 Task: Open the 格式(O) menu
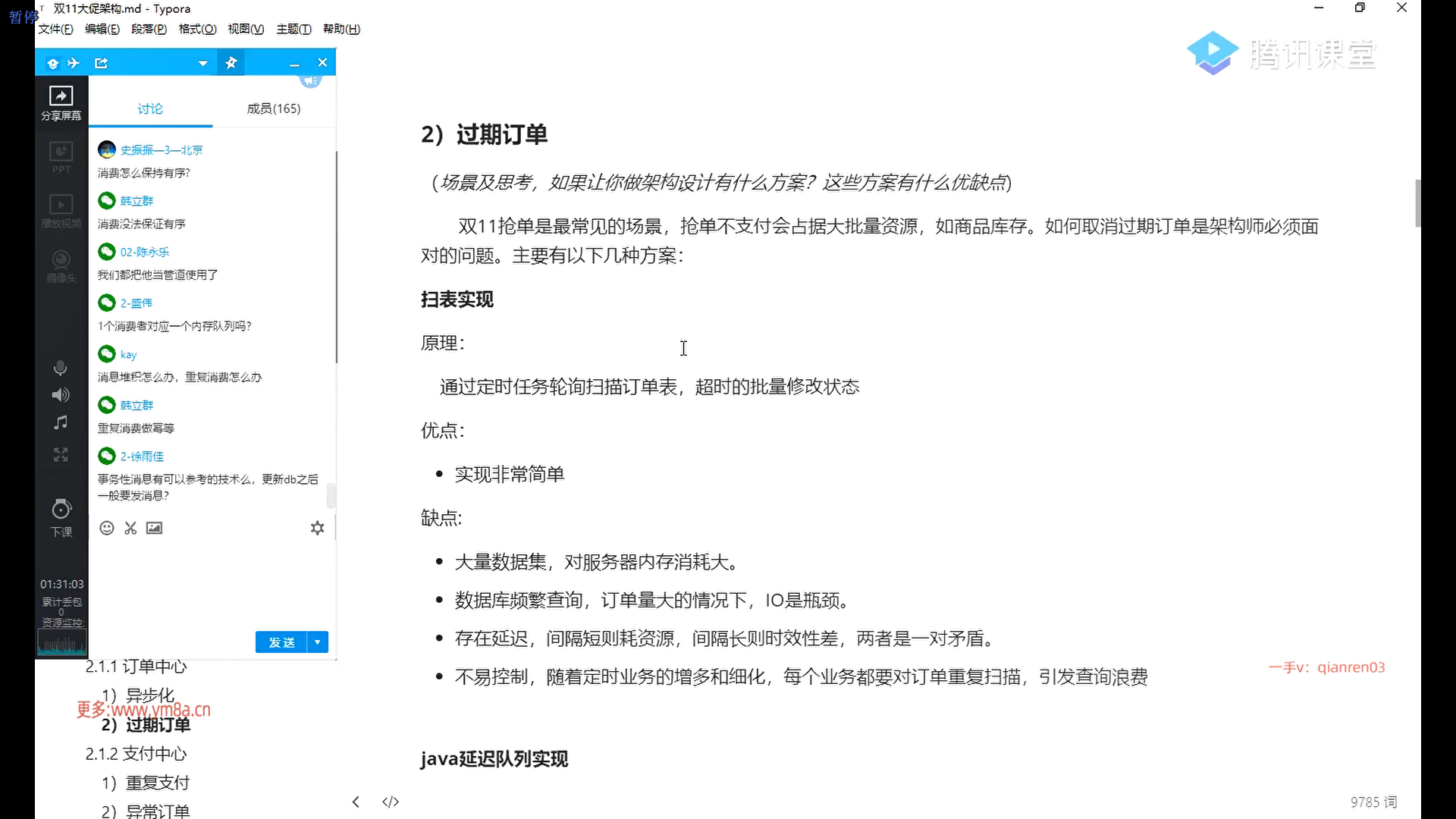tap(197, 29)
